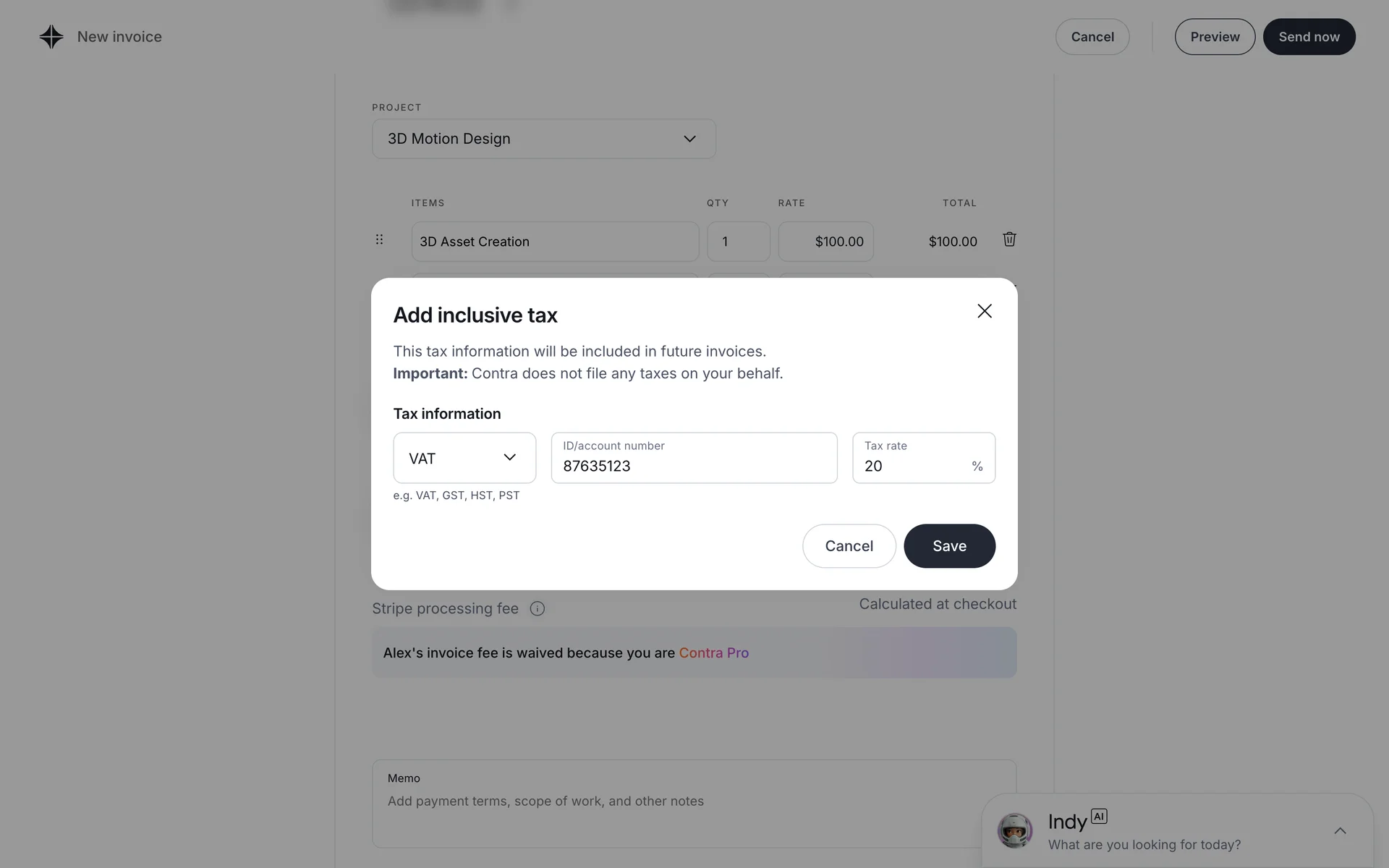1389x868 pixels.
Task: Grab the item row drag handle
Action: [x=379, y=239]
